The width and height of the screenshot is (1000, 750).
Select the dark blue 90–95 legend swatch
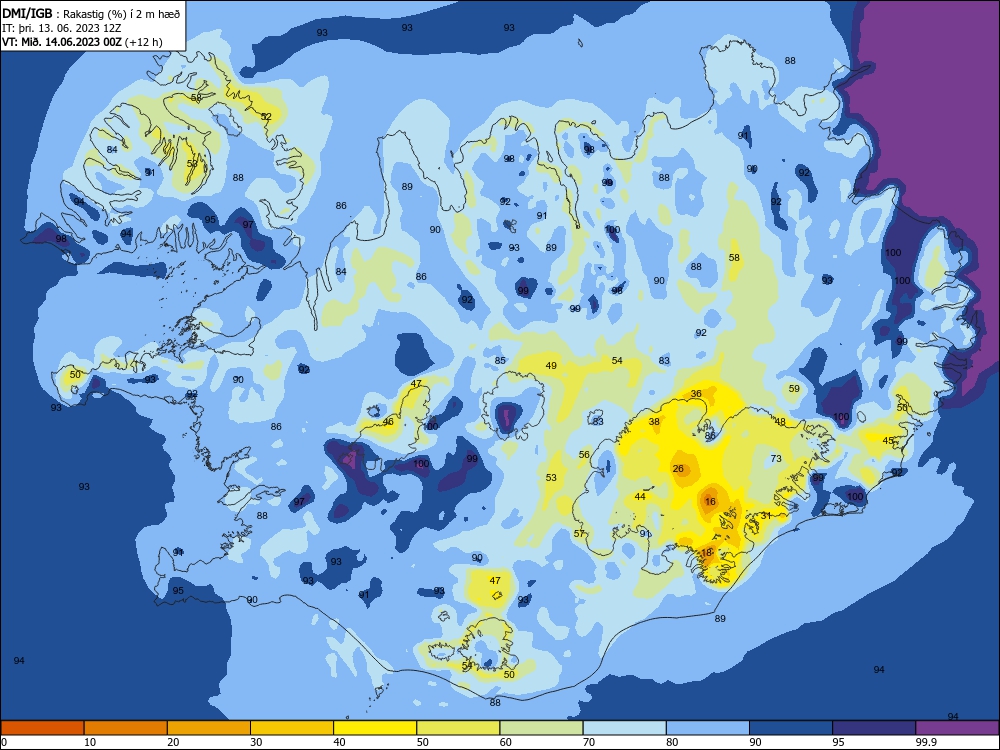791,728
